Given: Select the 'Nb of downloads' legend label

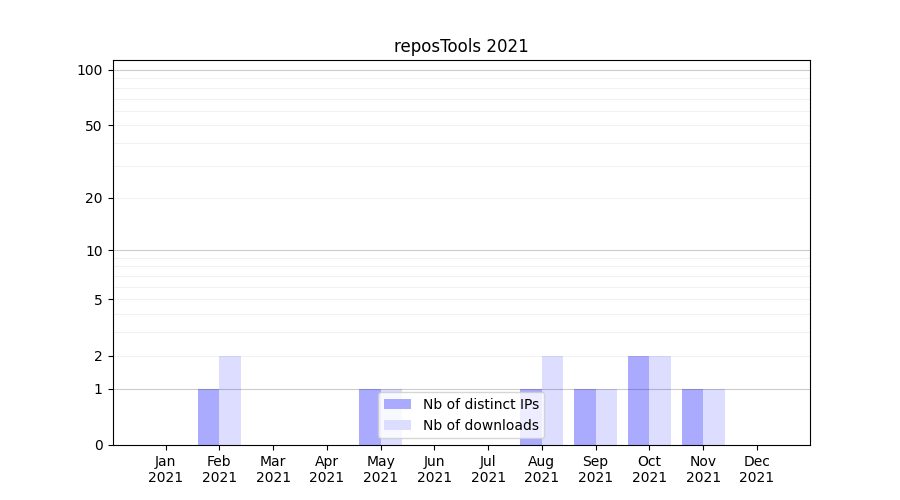Looking at the screenshot, I should (x=480, y=425).
